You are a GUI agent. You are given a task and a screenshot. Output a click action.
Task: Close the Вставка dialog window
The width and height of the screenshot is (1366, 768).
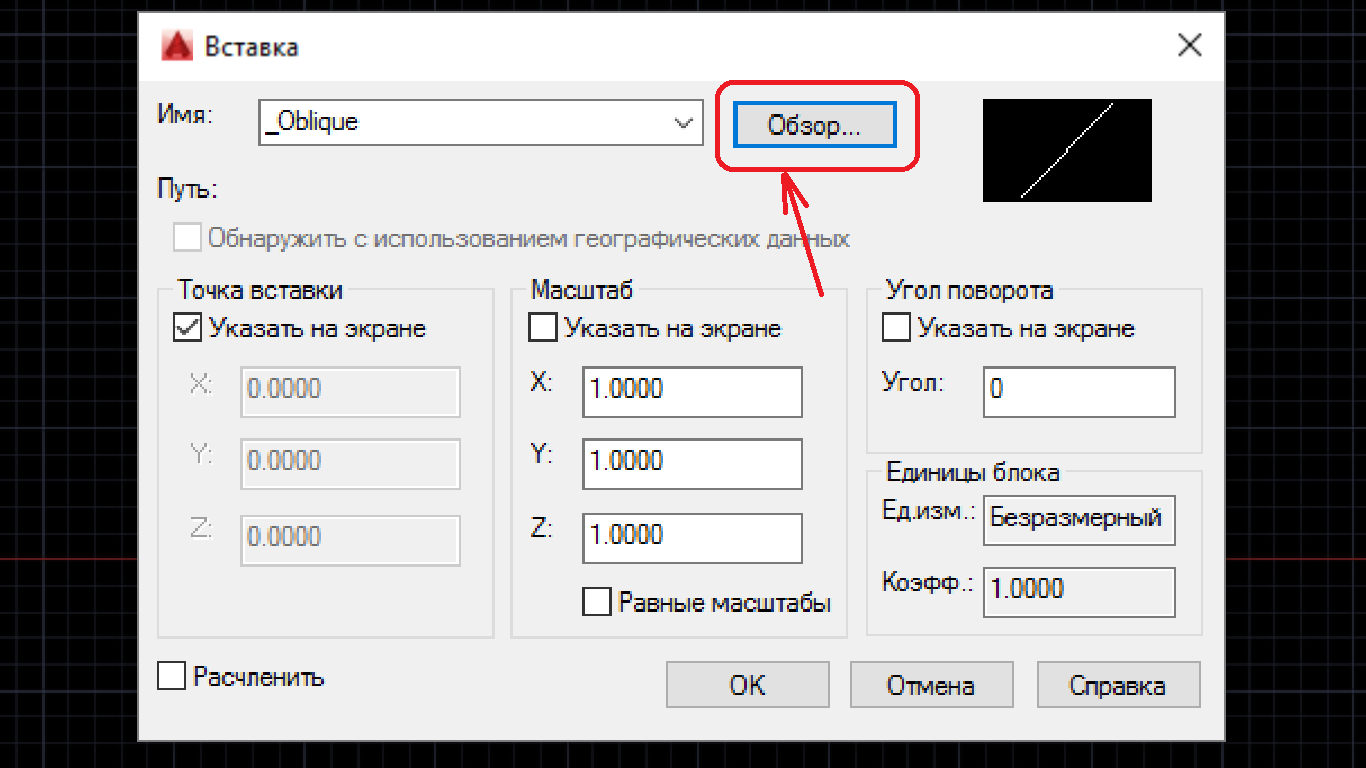tap(1189, 46)
